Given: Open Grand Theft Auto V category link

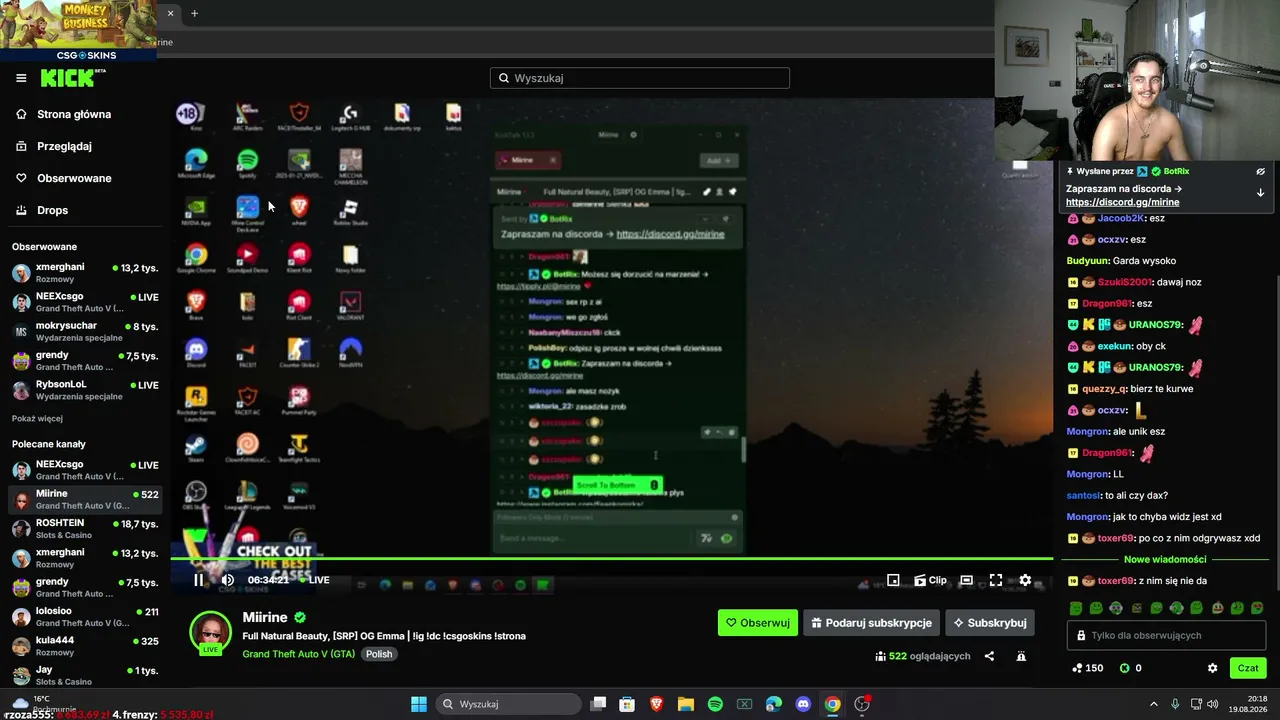Looking at the screenshot, I should tap(298, 654).
